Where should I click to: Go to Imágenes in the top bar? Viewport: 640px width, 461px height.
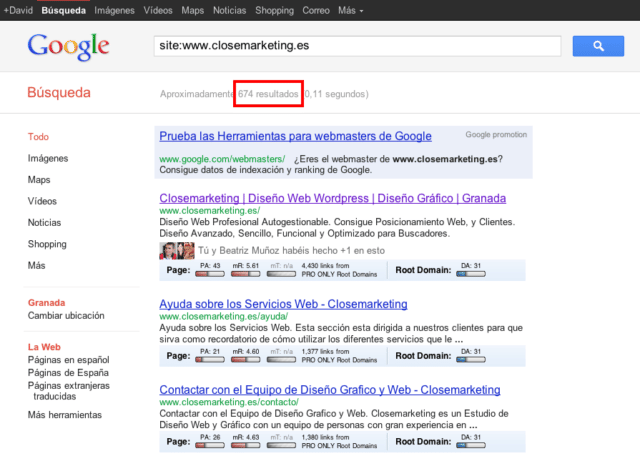[114, 10]
